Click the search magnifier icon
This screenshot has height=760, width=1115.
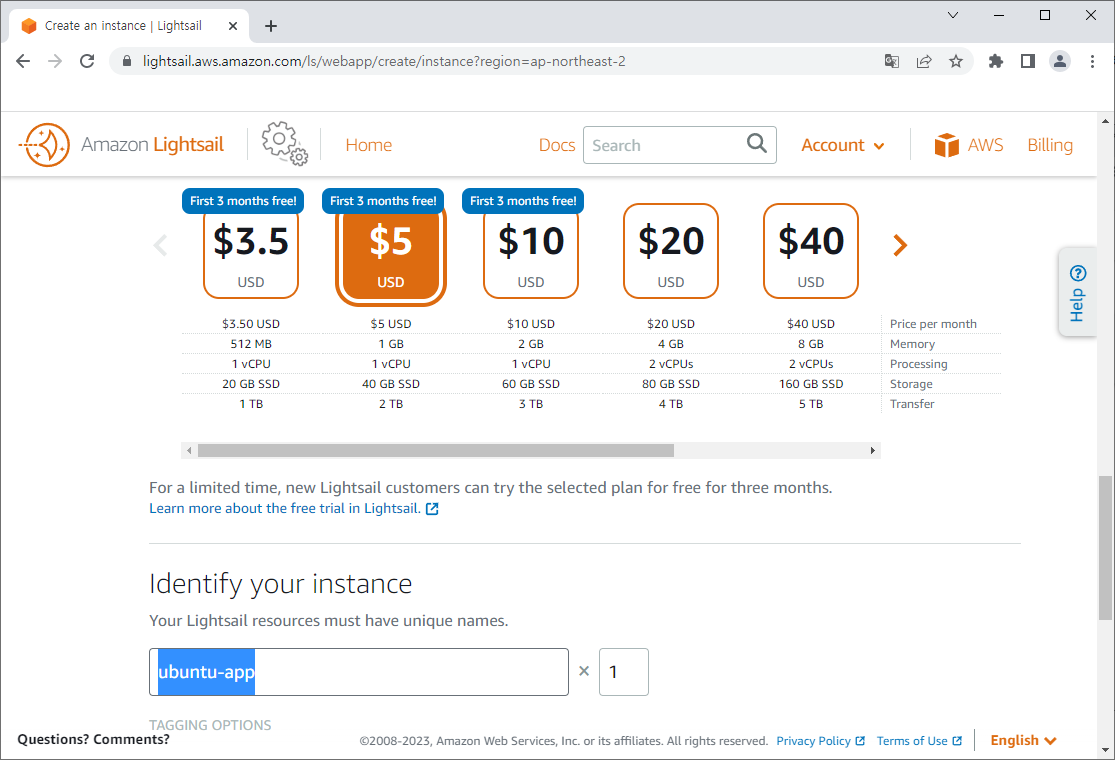[757, 144]
